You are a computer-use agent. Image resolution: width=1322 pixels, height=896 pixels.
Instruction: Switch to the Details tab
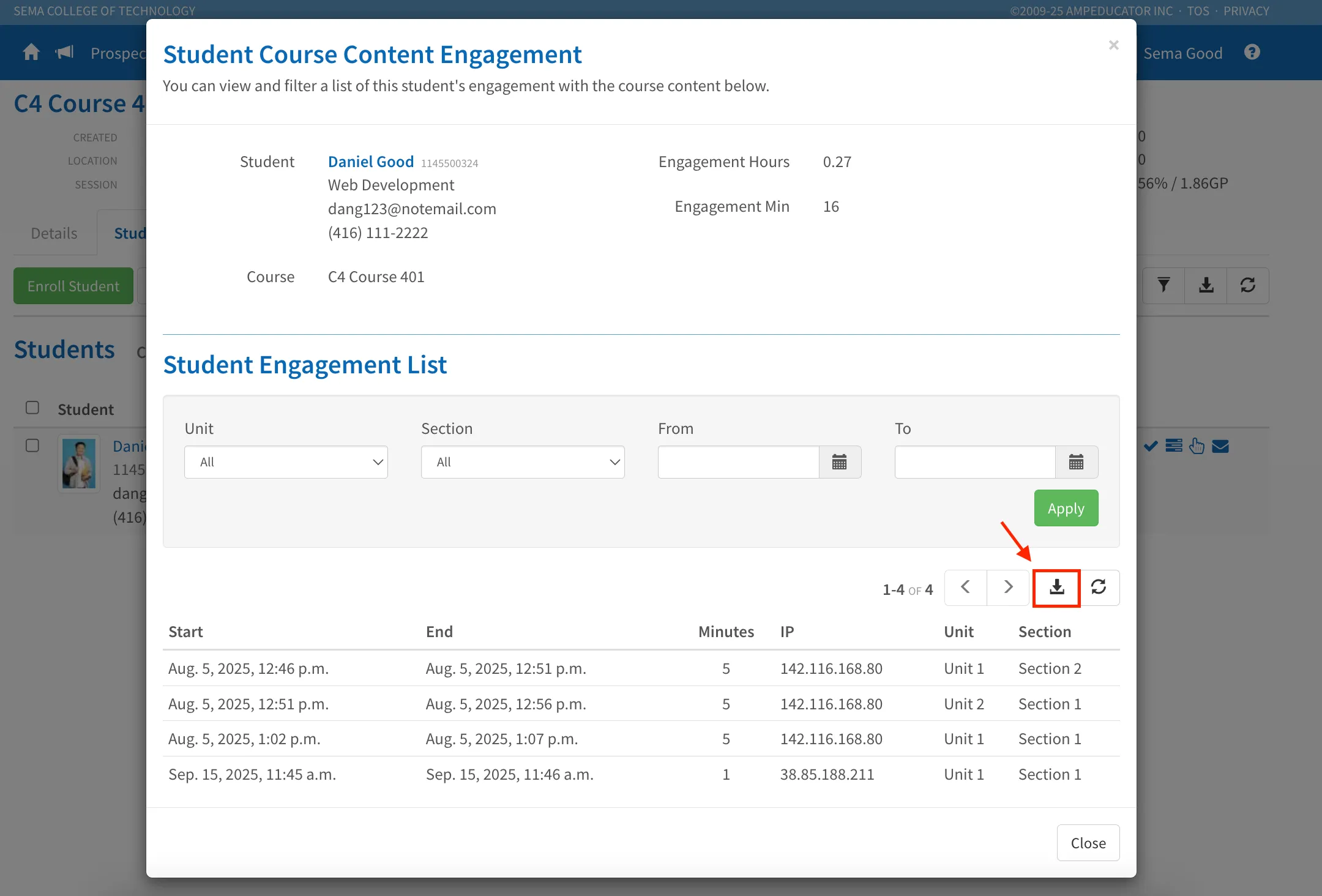click(54, 233)
